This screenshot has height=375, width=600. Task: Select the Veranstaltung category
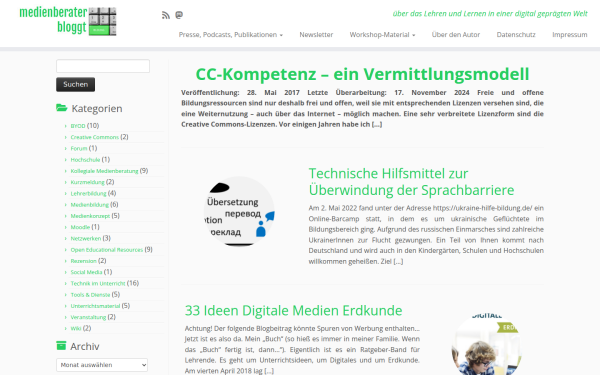[88, 317]
